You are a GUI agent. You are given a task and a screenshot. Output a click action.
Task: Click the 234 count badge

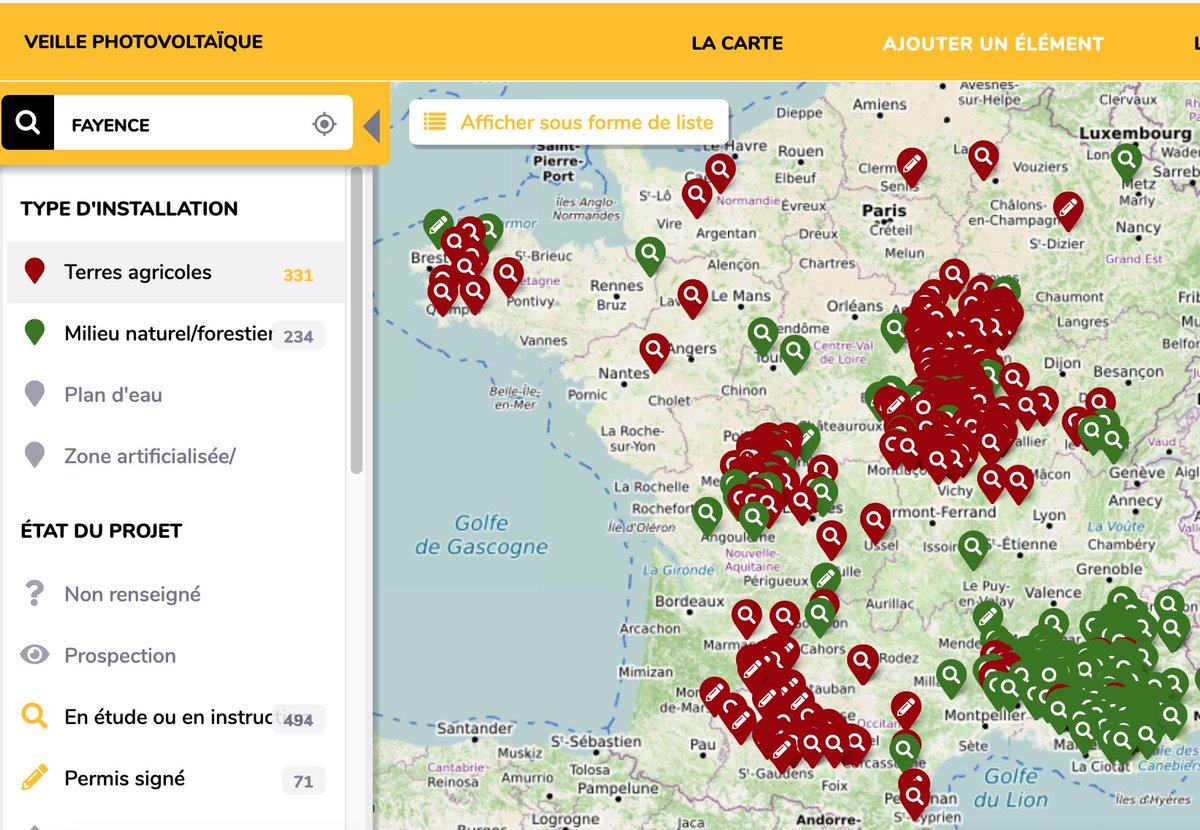(x=299, y=336)
